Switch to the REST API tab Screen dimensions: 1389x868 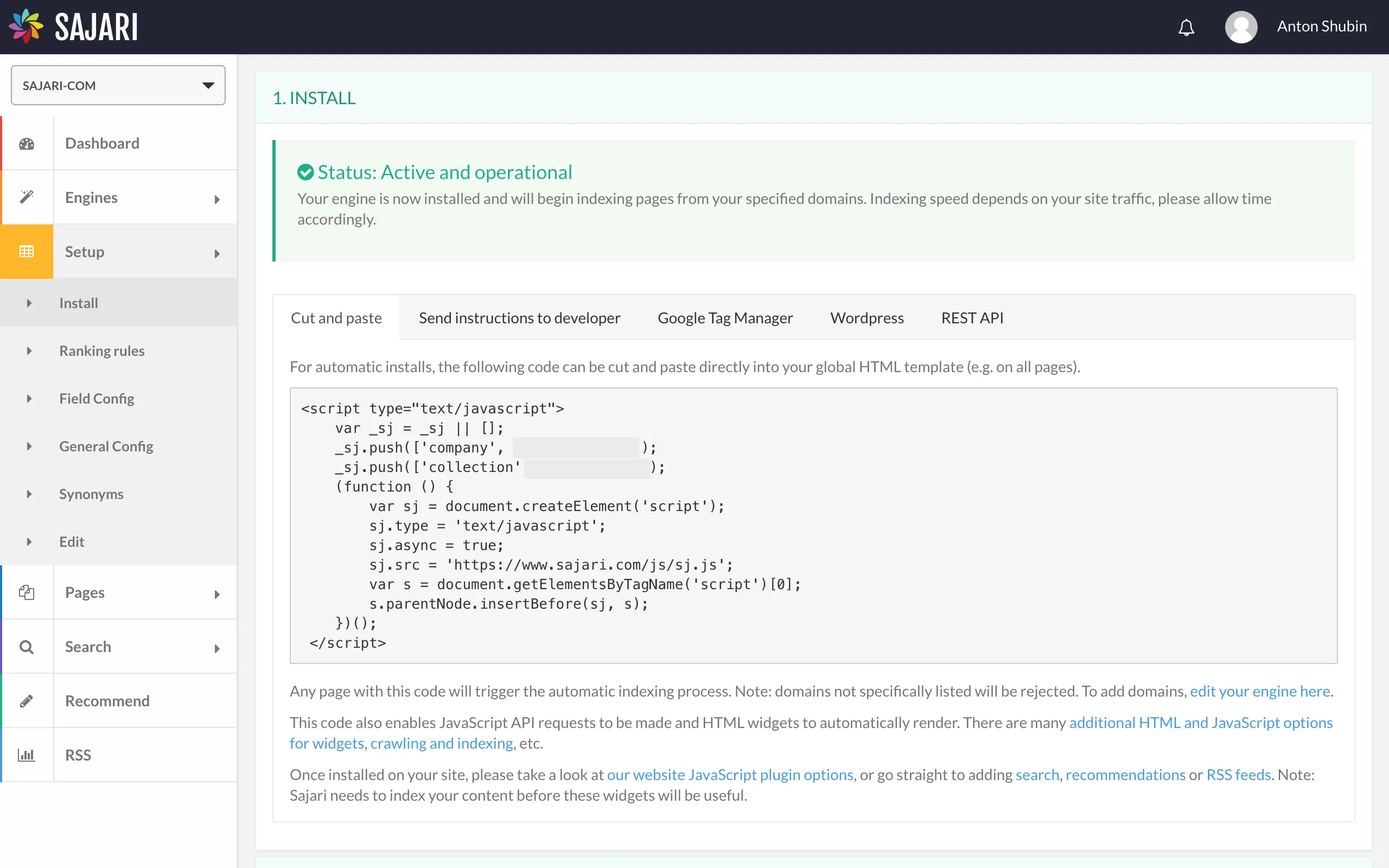tap(972, 317)
